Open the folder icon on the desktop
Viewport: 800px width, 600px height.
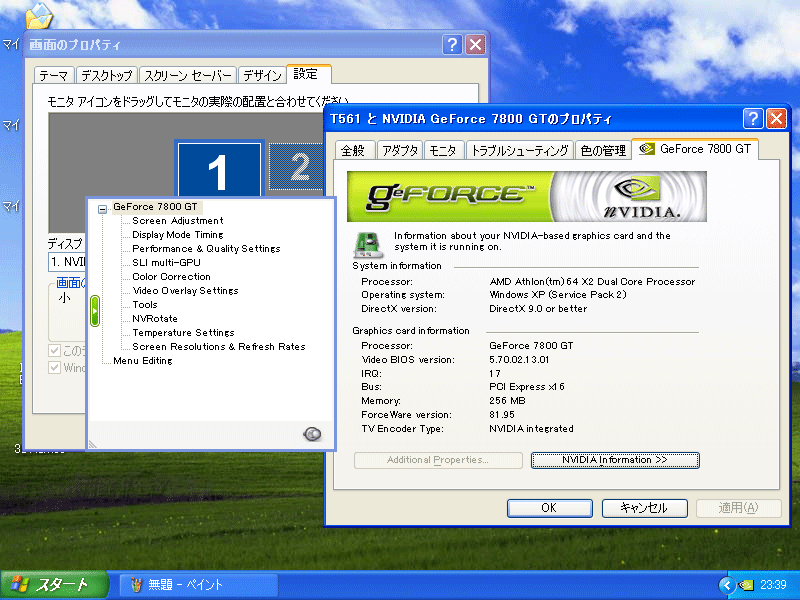(x=39, y=15)
